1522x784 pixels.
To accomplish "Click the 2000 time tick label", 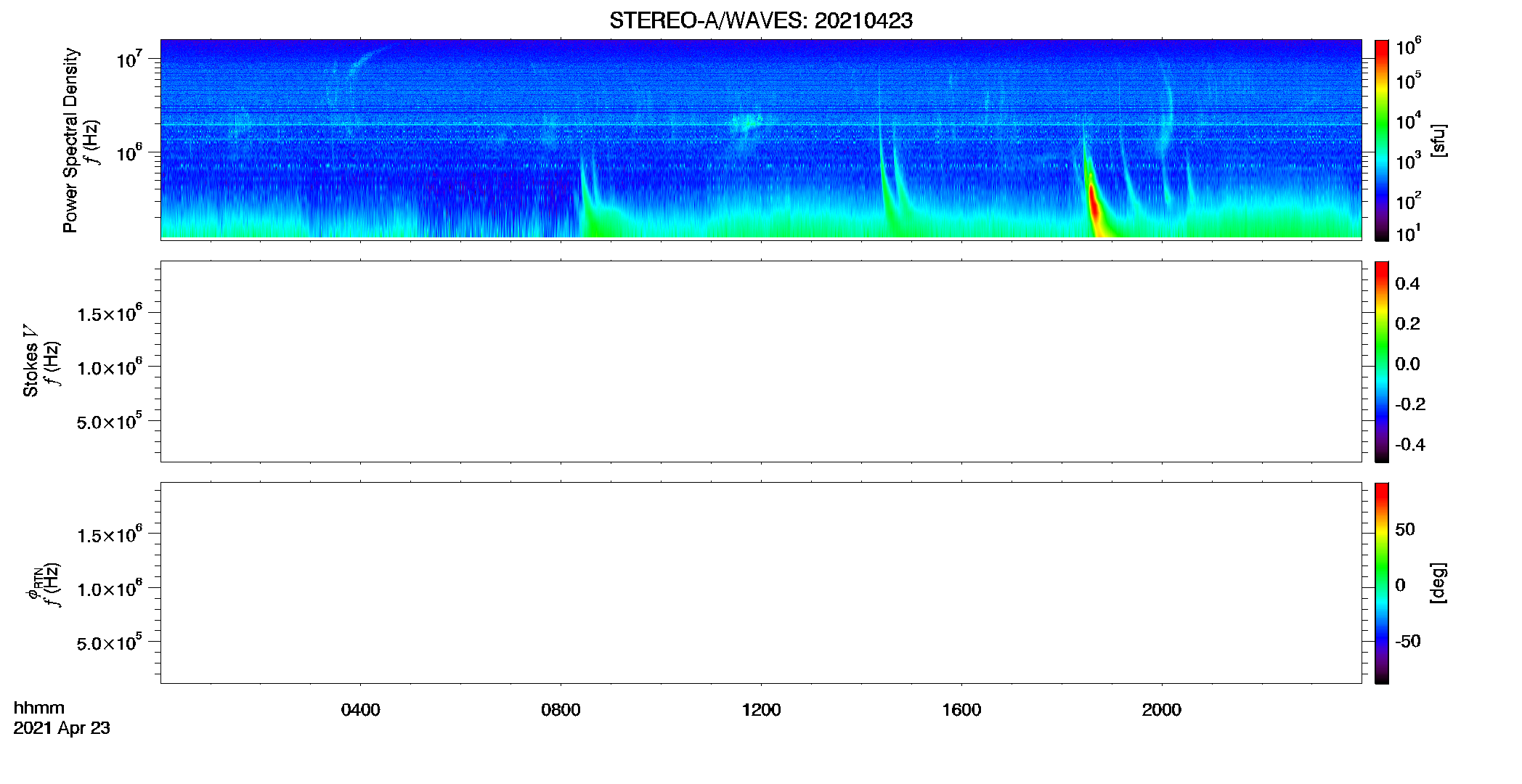I will [1162, 710].
